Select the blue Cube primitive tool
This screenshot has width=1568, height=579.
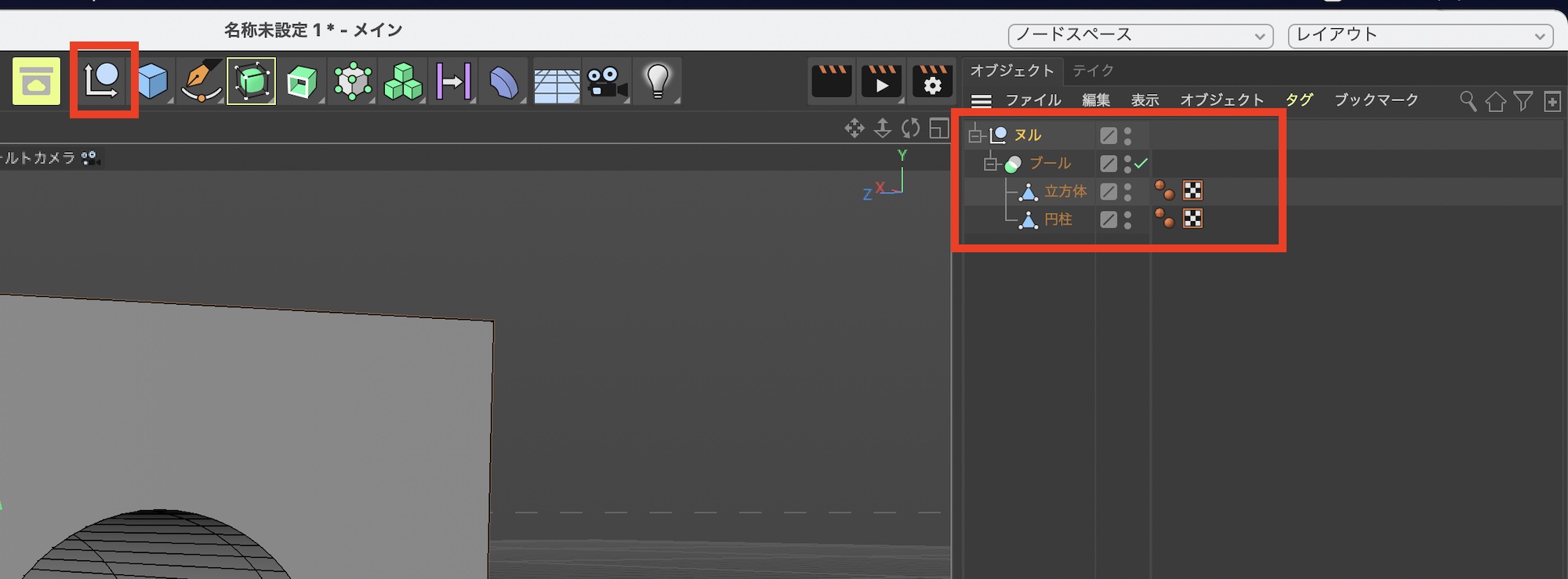(153, 81)
